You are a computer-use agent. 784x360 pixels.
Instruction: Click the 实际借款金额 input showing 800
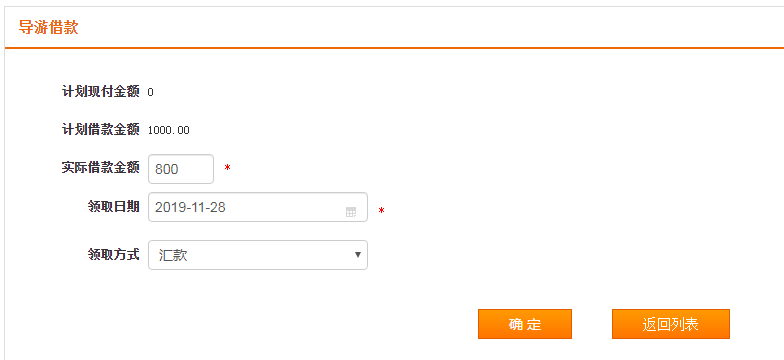click(181, 169)
